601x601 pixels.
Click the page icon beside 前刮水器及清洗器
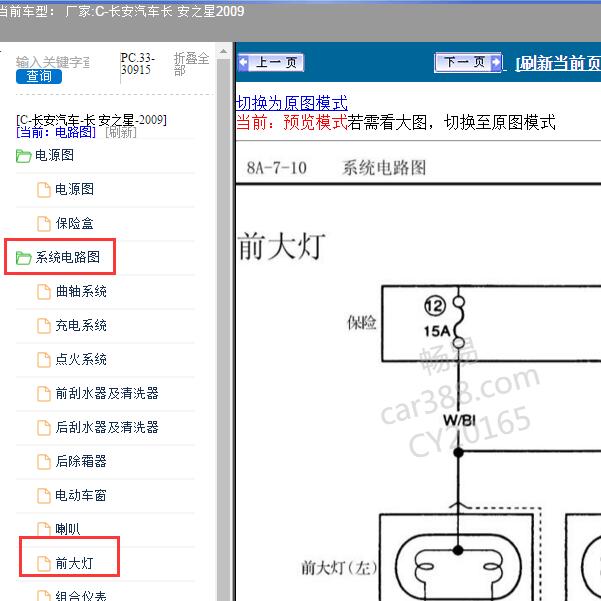click(44, 394)
